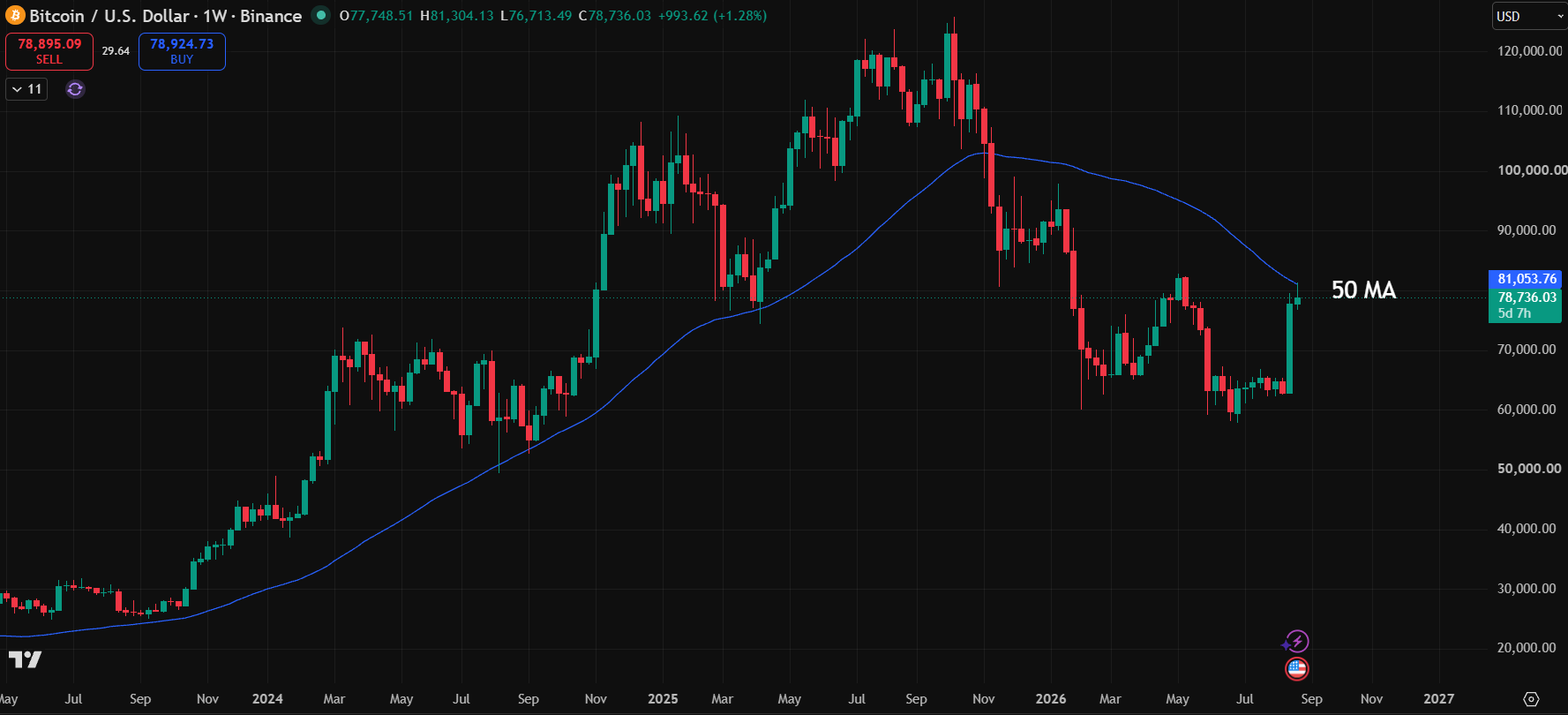This screenshot has height=715, width=1568.
Task: Select the 50 MA text annotation
Action: click(x=1363, y=290)
